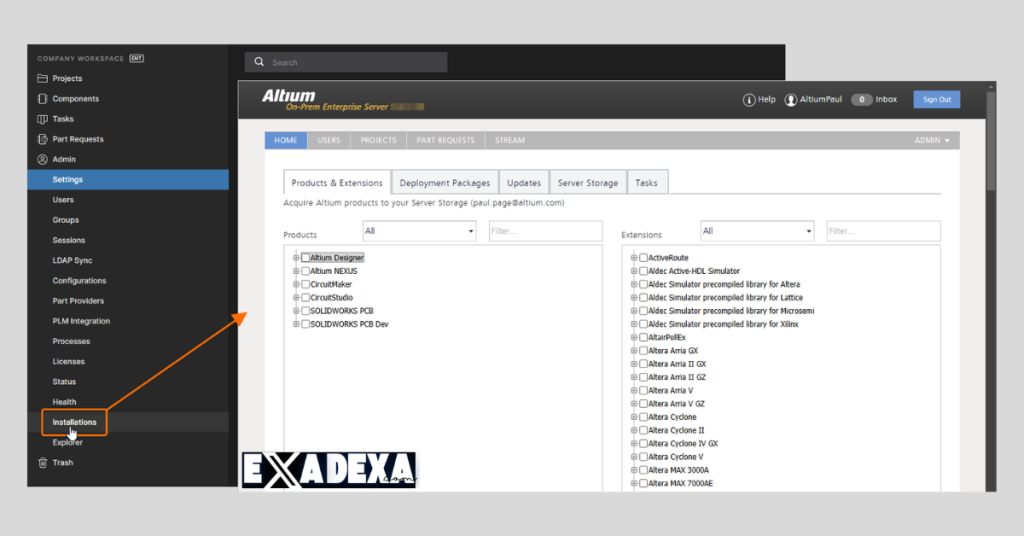
Task: Select the Altera MAX 7000AE row
Action: point(680,483)
